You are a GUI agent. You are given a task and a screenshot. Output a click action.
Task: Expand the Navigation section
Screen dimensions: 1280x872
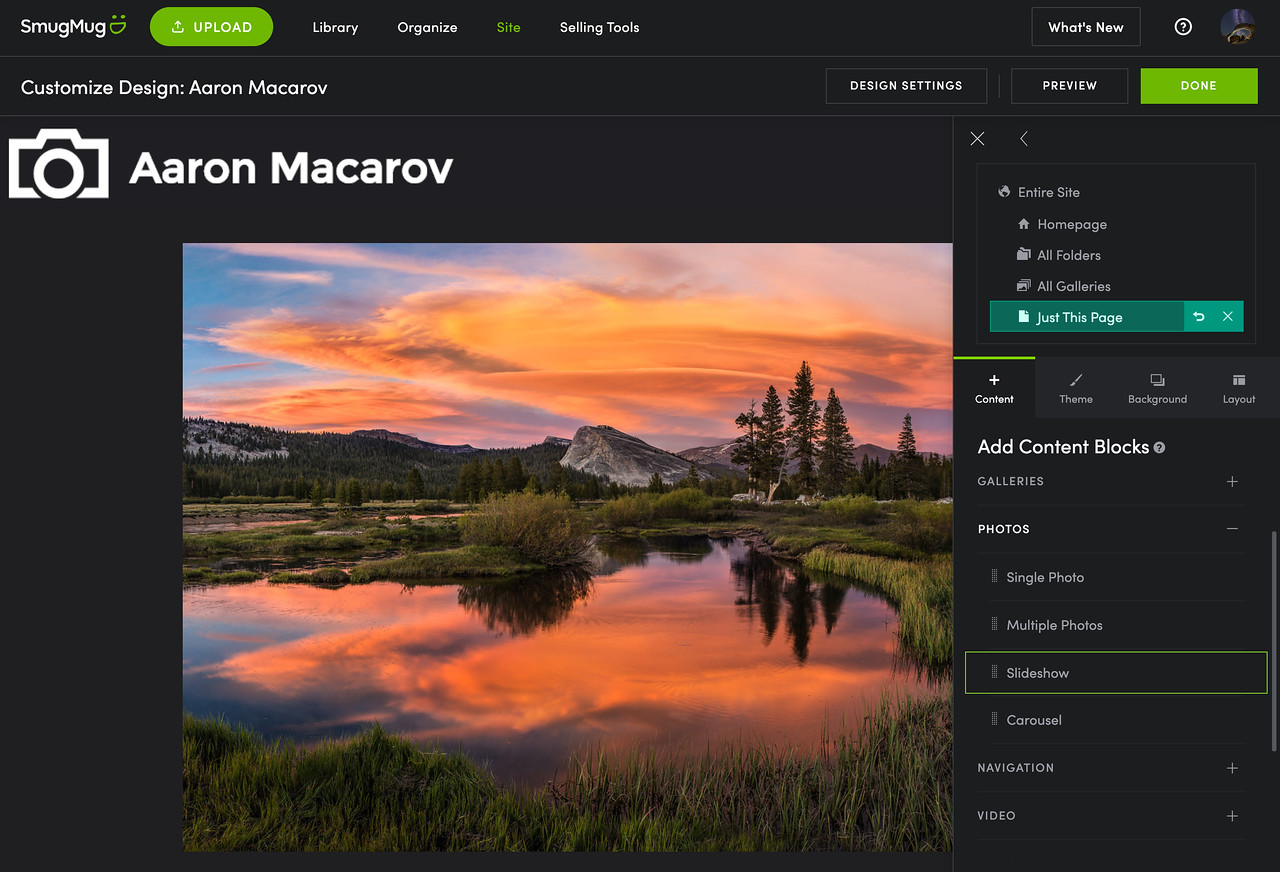(x=1232, y=768)
